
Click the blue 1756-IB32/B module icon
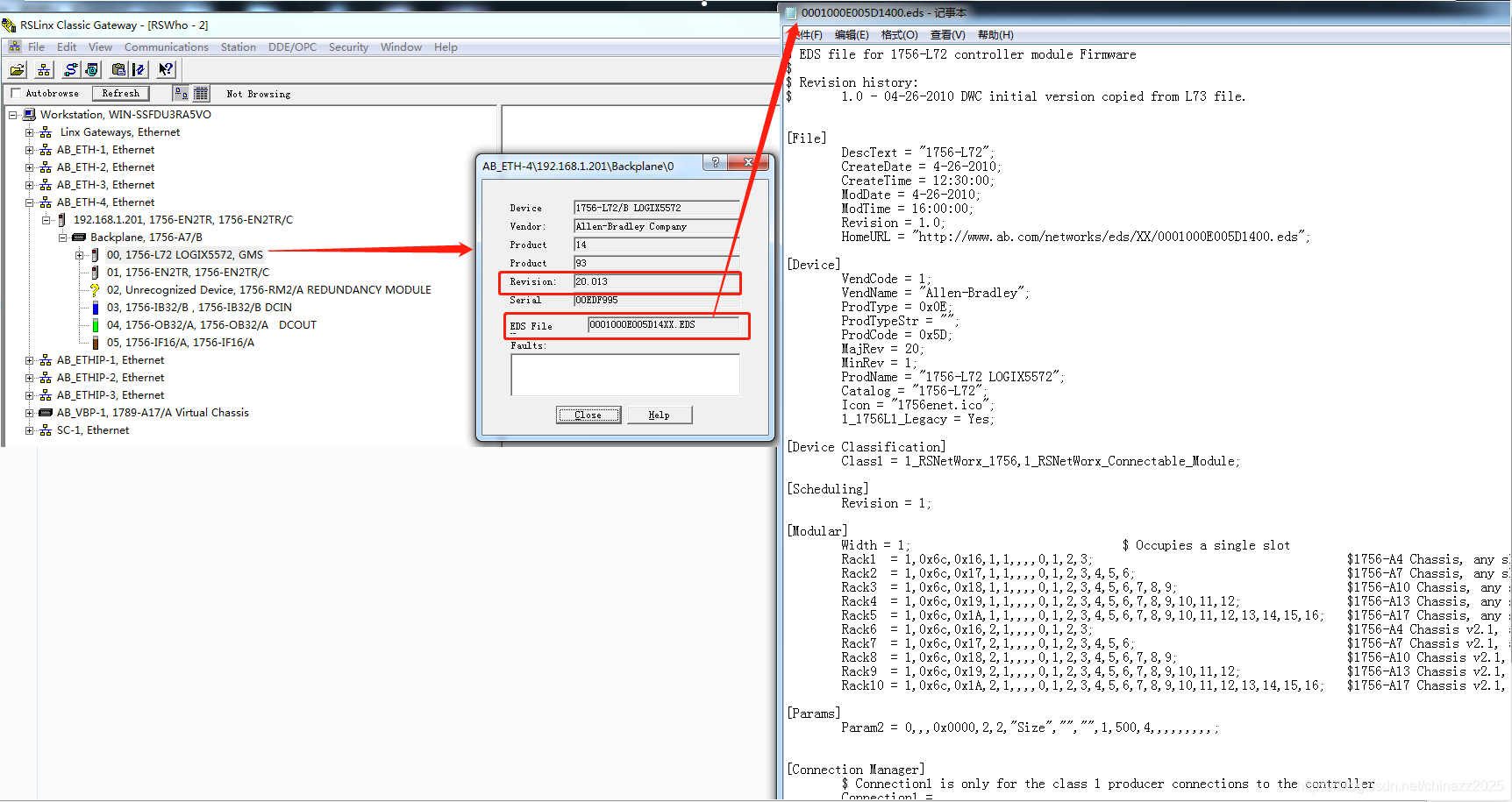tap(96, 308)
